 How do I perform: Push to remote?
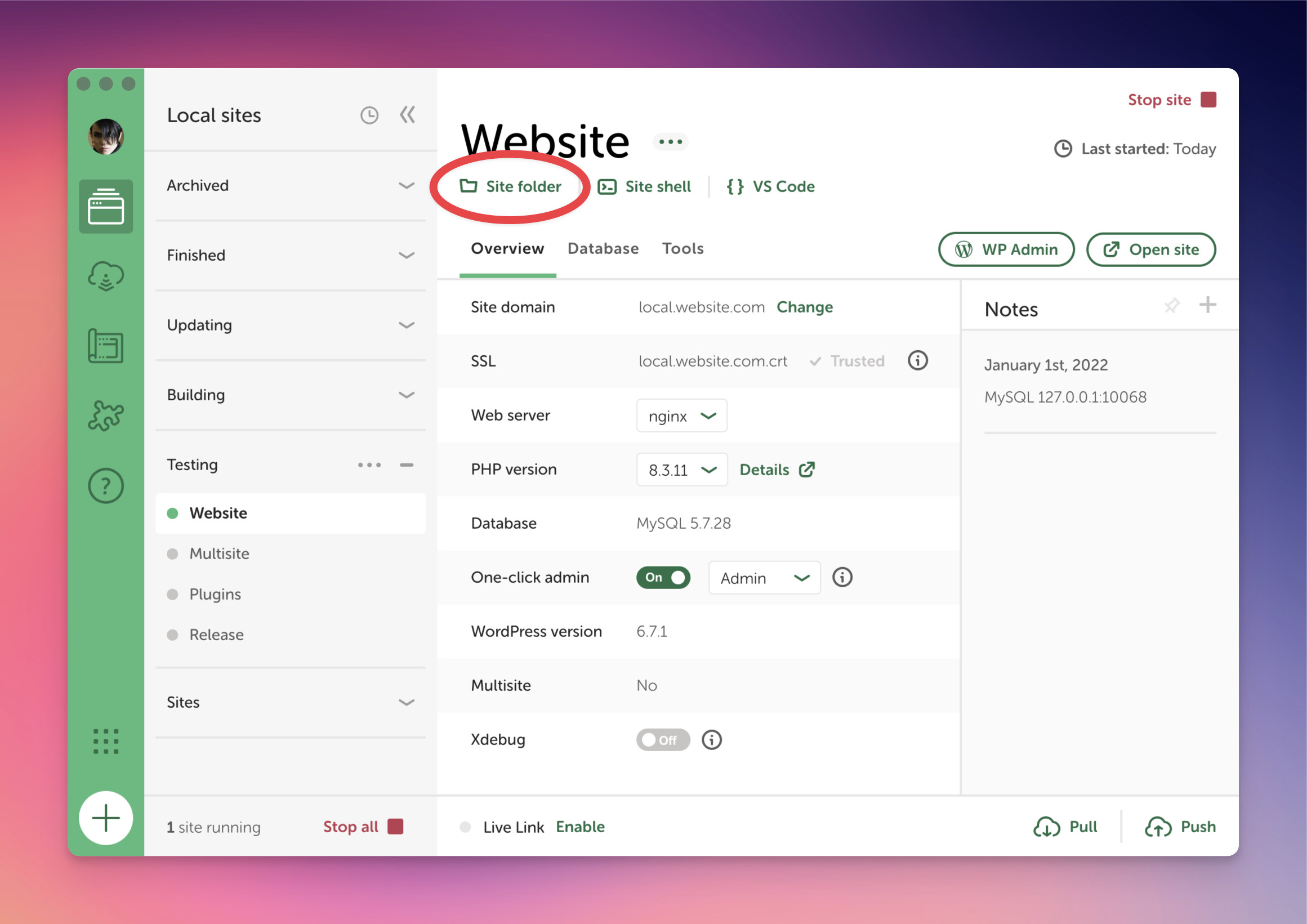coord(1180,827)
